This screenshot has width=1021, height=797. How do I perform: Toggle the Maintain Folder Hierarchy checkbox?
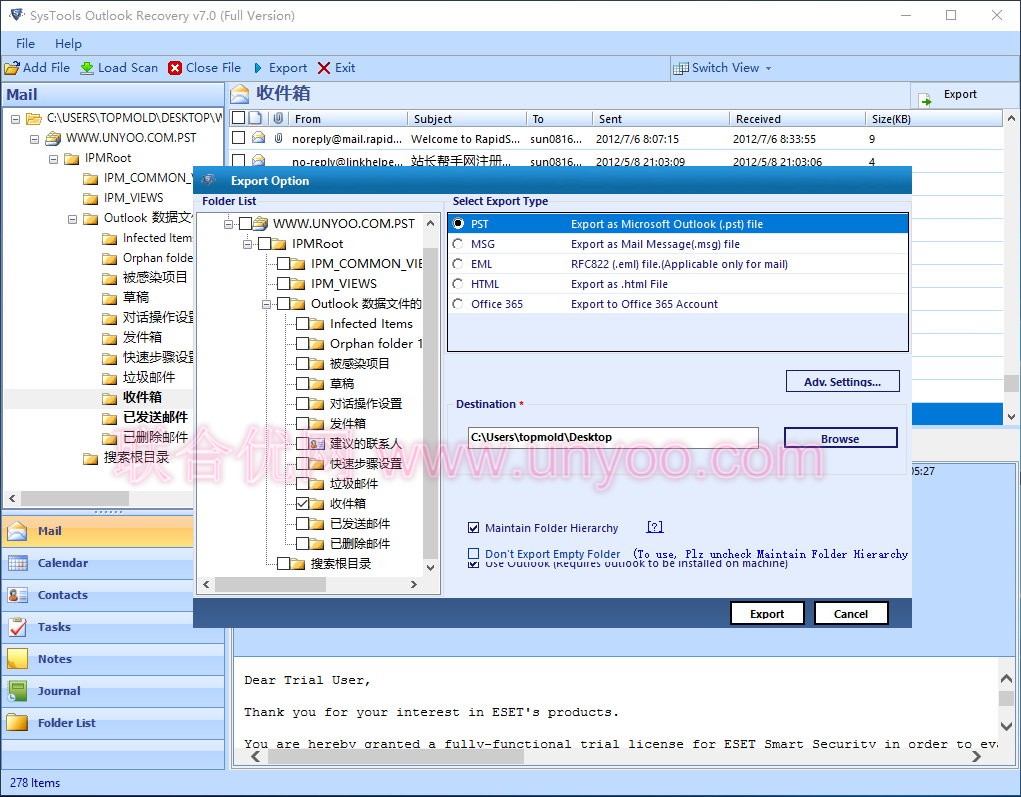click(x=474, y=528)
